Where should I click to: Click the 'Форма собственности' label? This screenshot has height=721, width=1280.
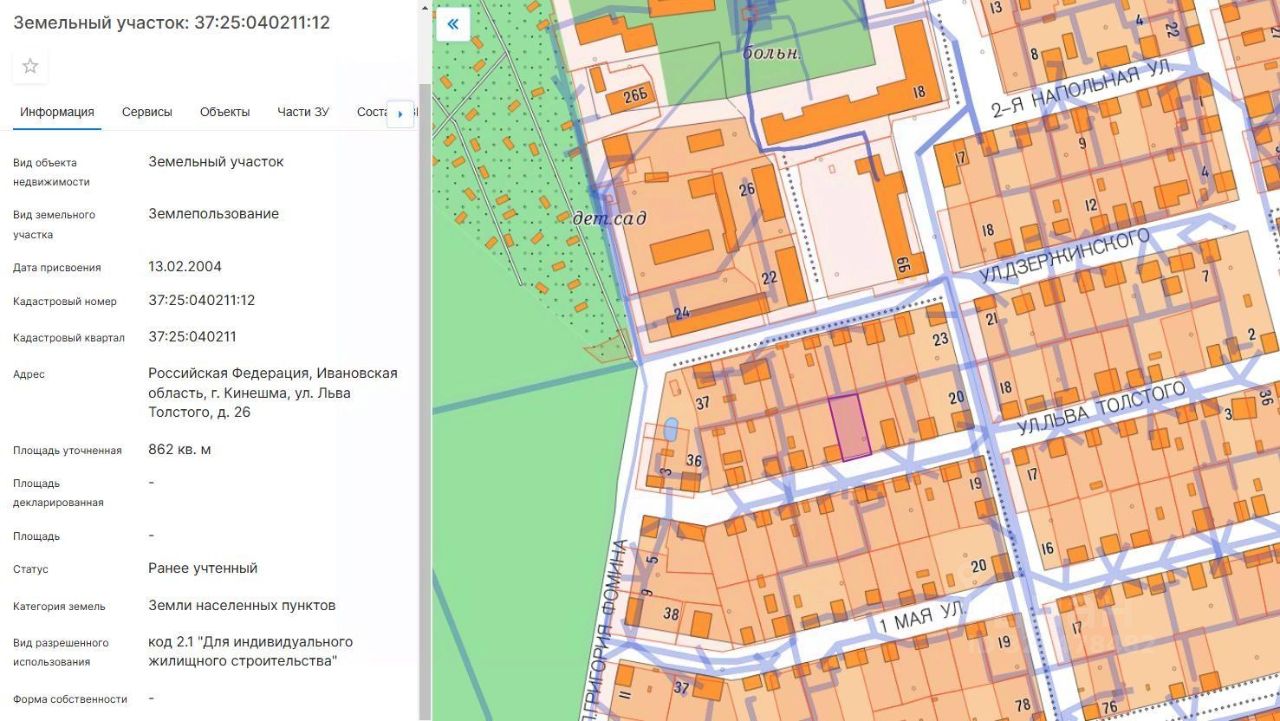(x=70, y=700)
